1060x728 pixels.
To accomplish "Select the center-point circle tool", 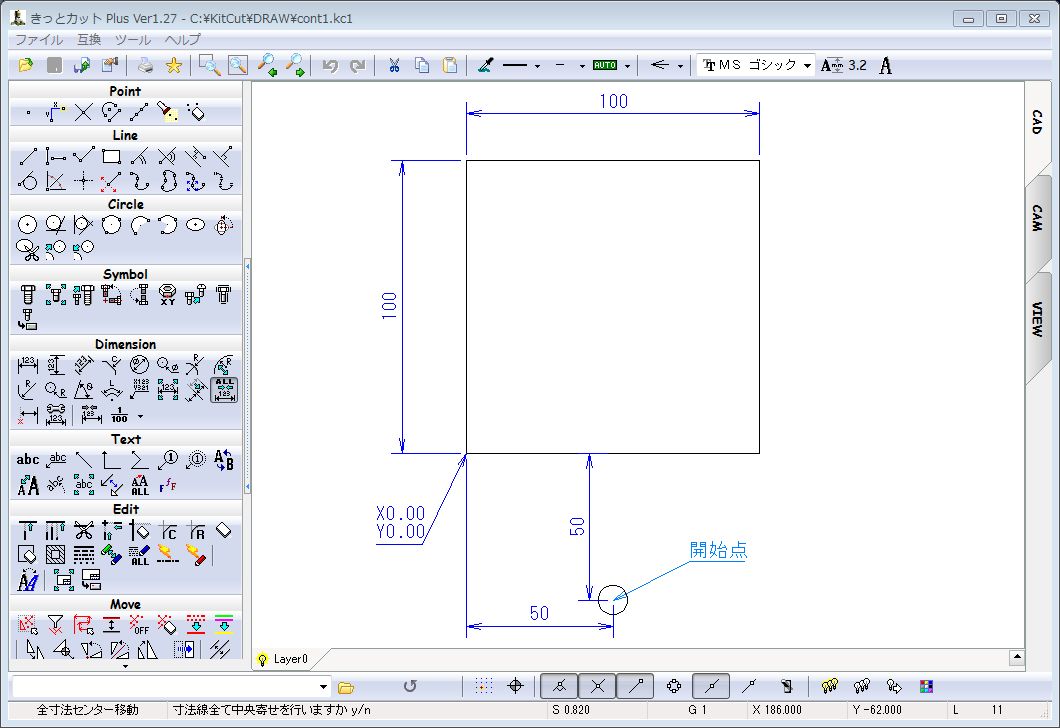I will click(x=27, y=224).
